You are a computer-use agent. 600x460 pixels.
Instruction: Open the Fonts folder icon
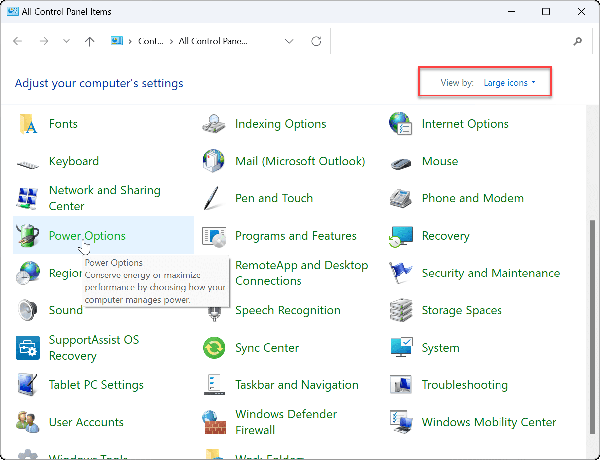[28, 124]
